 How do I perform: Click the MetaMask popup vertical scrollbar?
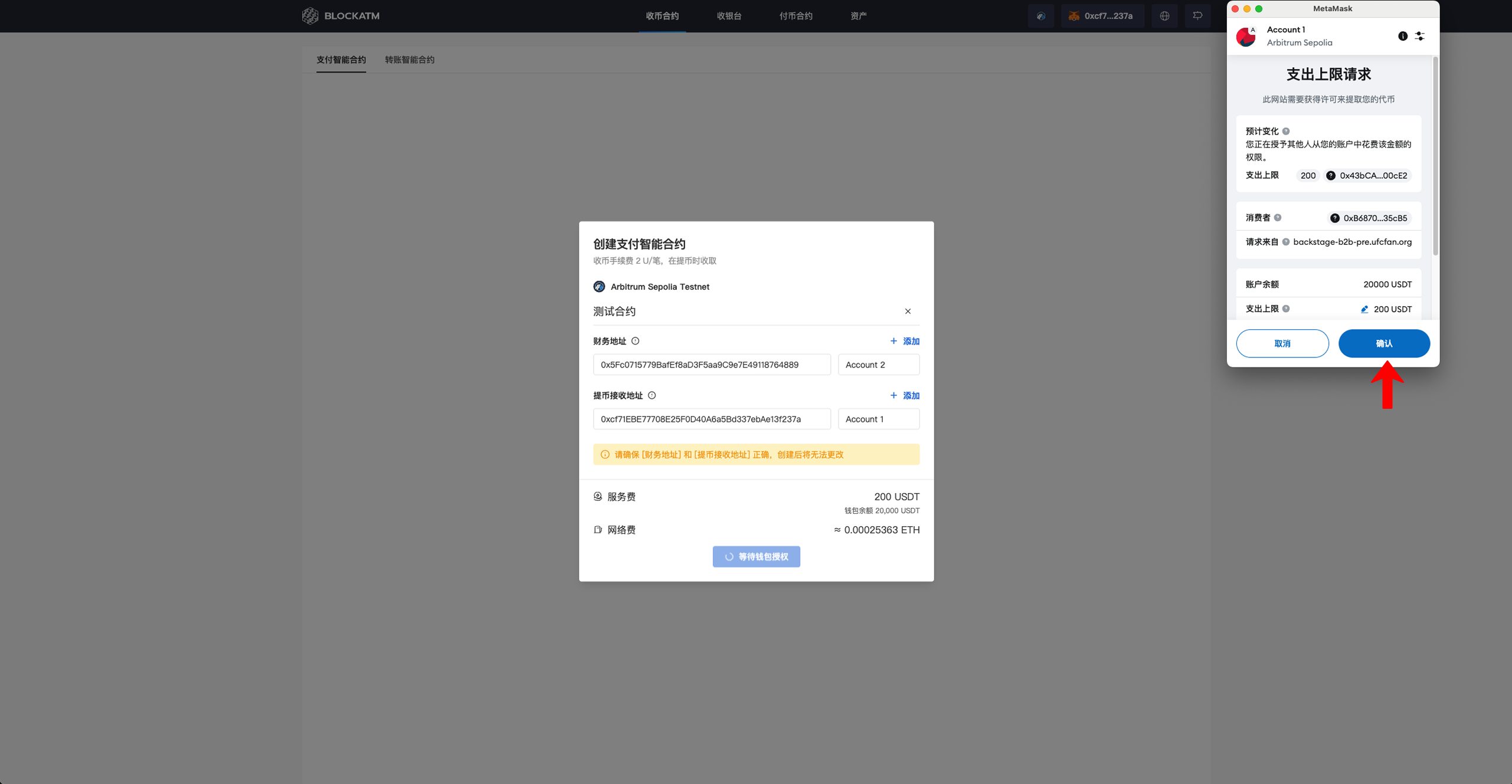(1435, 156)
